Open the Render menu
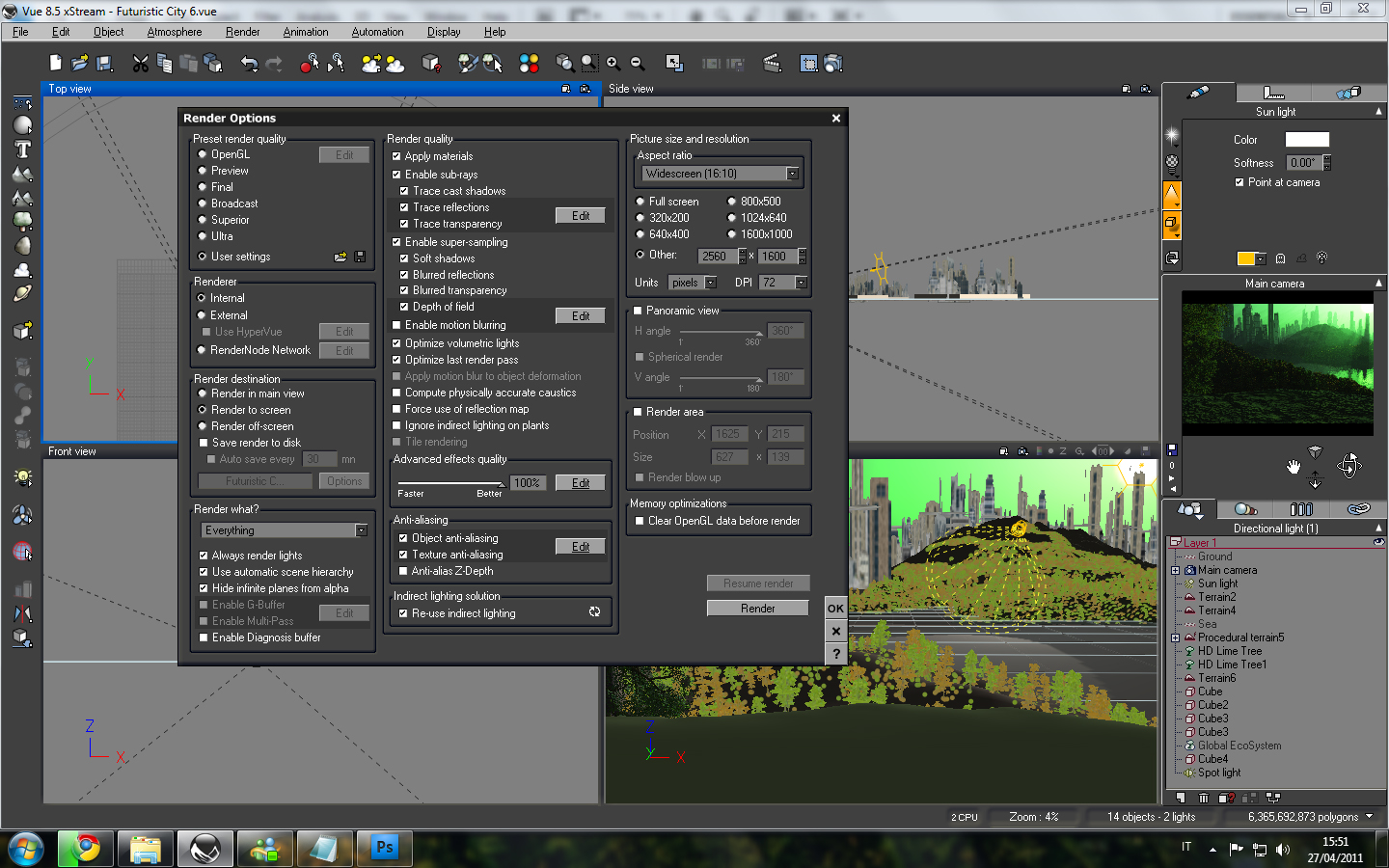This screenshot has height=868, width=1389. 243,32
